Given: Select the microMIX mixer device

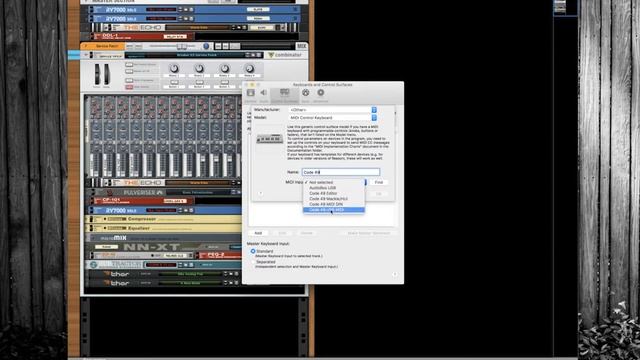Looking at the screenshot, I should pos(163,238).
